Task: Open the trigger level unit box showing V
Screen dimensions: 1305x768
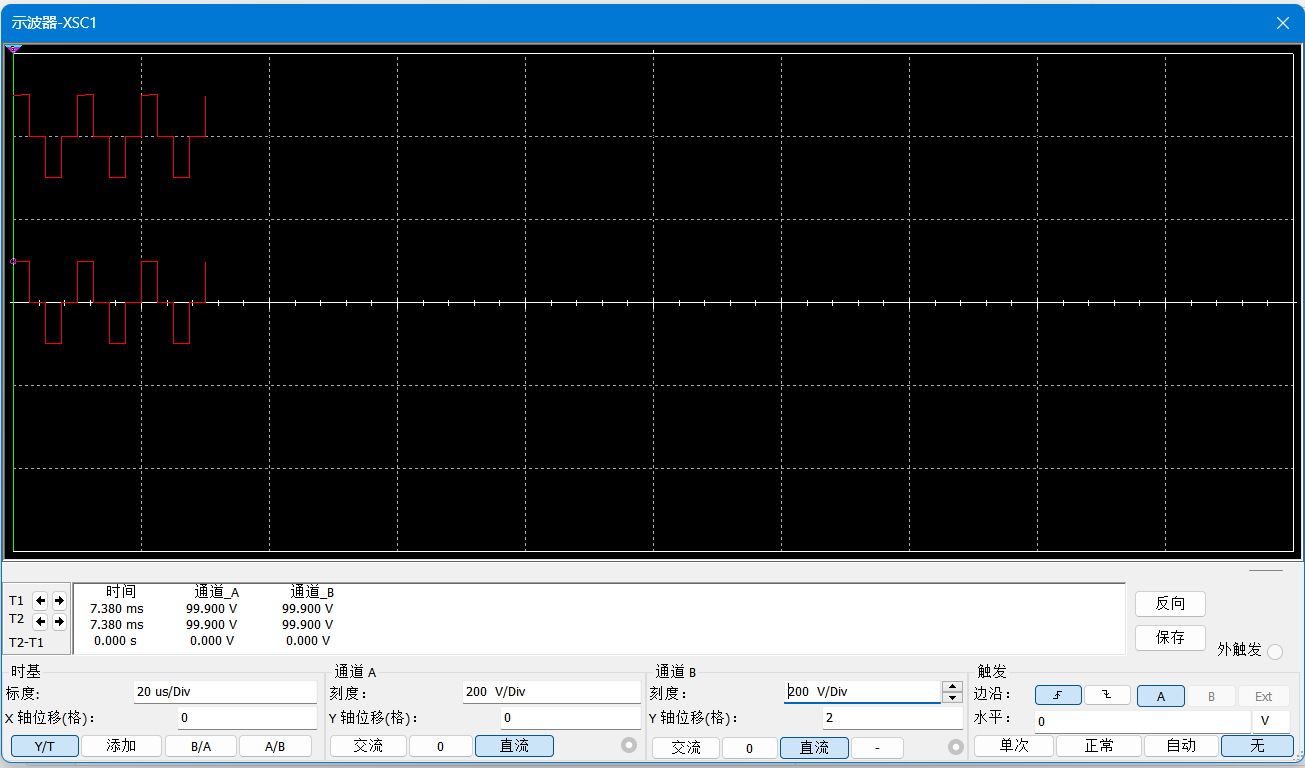Action: coord(1271,721)
